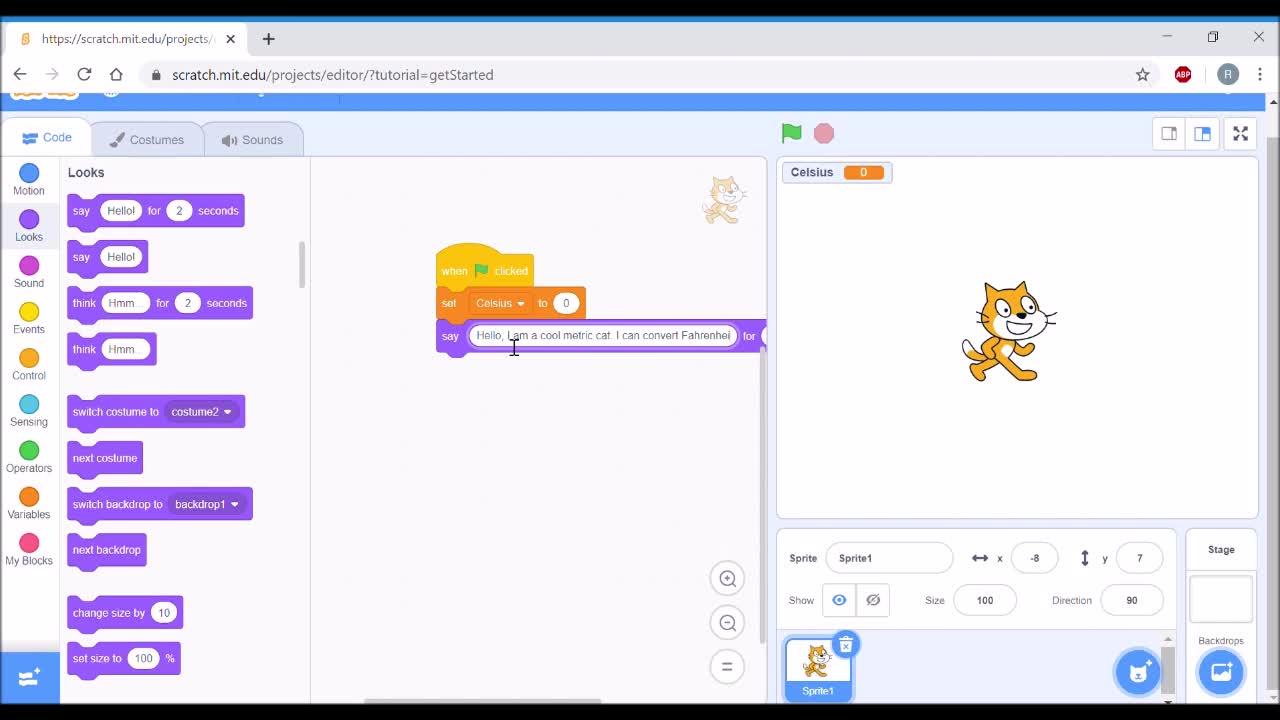This screenshot has height=720, width=1280.
Task: Open the Looks blocks category
Action: [x=29, y=226]
